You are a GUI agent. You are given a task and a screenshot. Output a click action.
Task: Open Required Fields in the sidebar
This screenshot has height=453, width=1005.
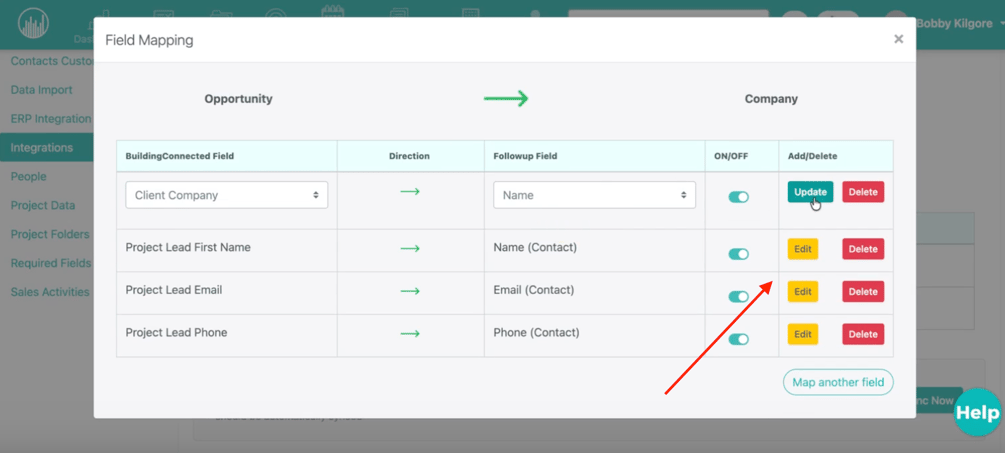[51, 263]
